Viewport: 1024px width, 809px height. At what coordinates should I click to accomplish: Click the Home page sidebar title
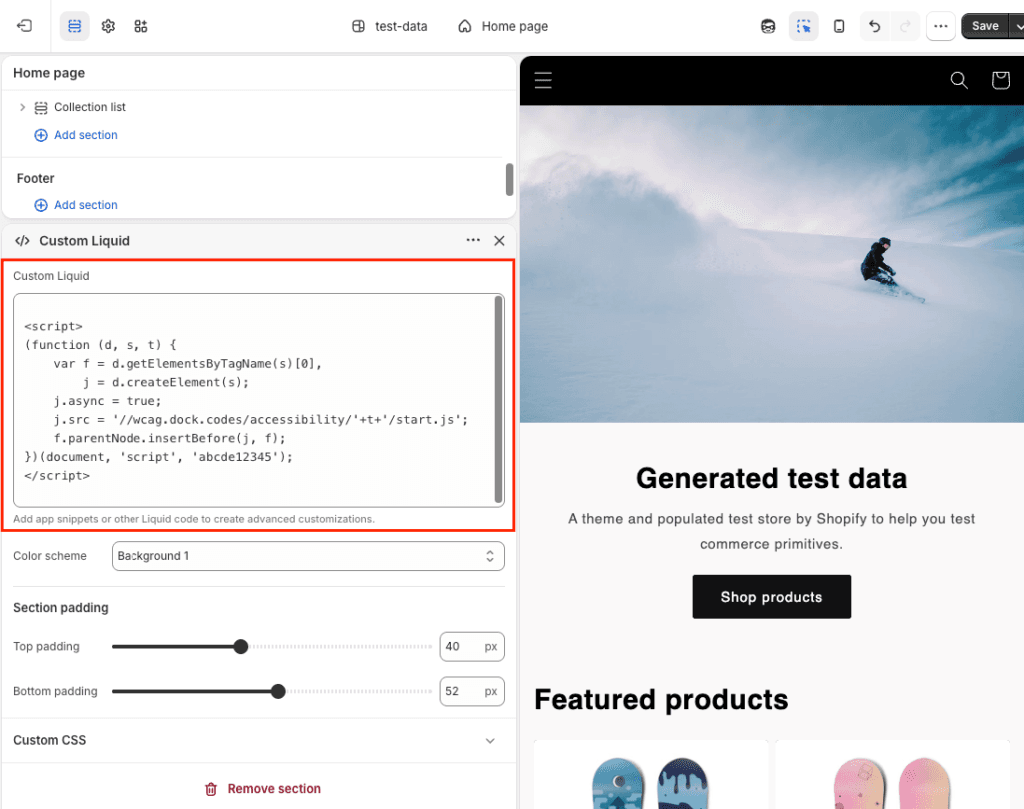click(49, 73)
